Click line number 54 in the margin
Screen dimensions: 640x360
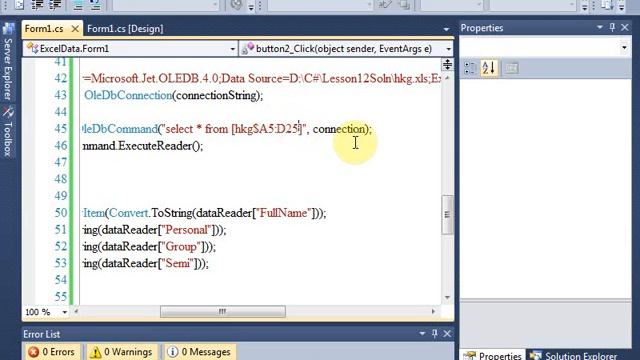tap(60, 280)
